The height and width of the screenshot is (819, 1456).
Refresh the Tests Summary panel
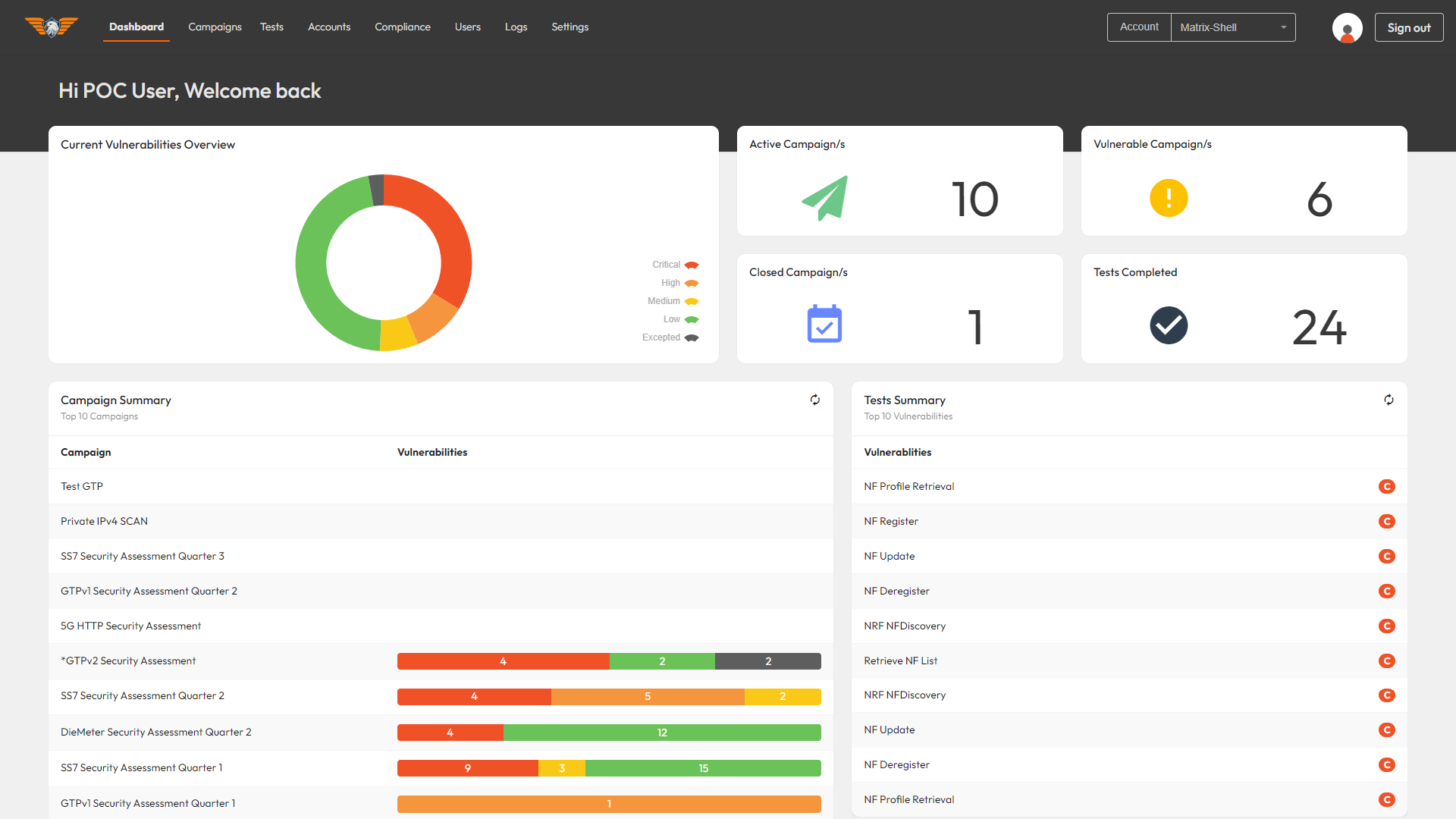[x=1389, y=400]
